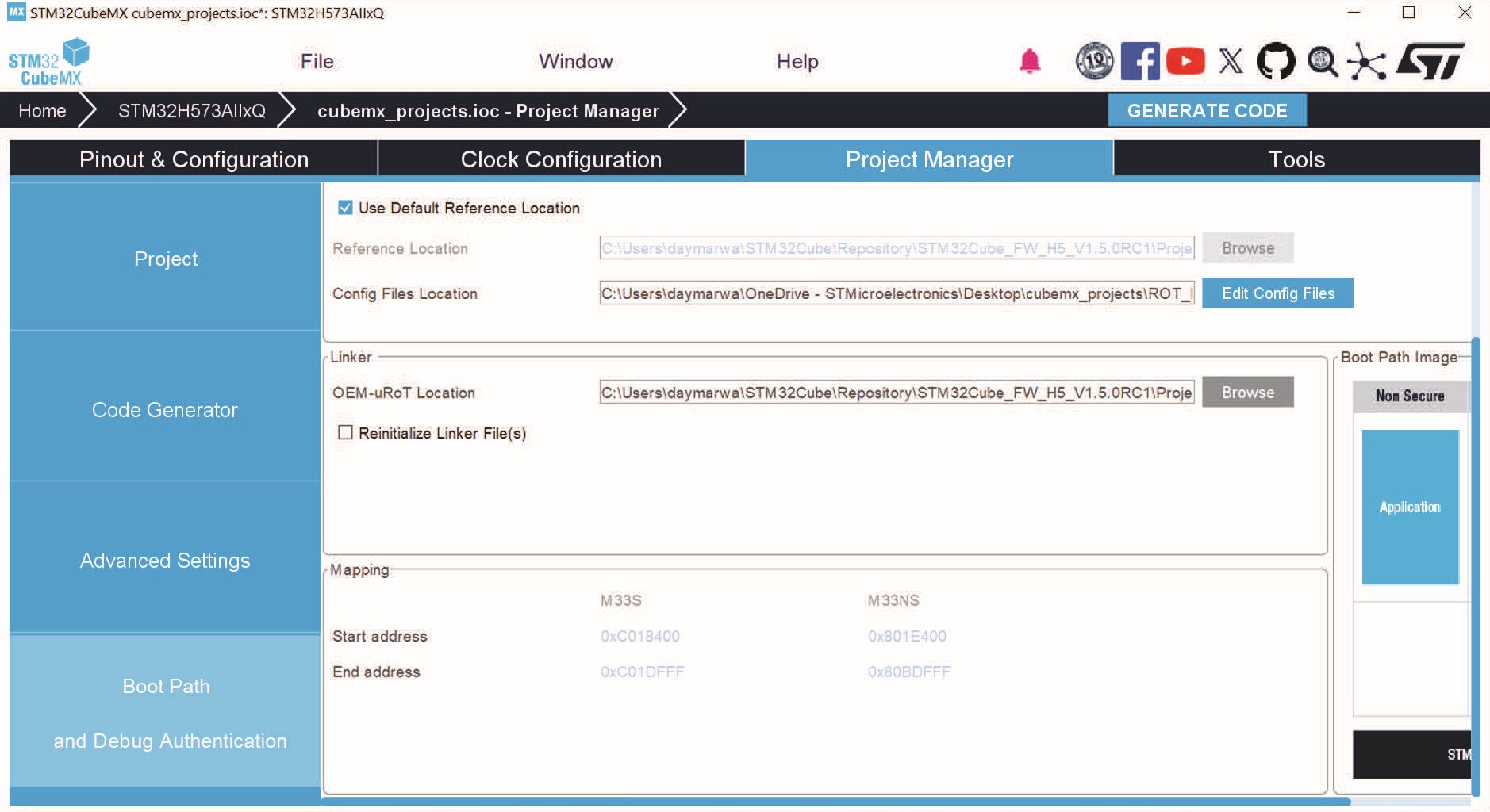Click the Reference Location path field
The image size is (1490, 812).
pos(897,248)
